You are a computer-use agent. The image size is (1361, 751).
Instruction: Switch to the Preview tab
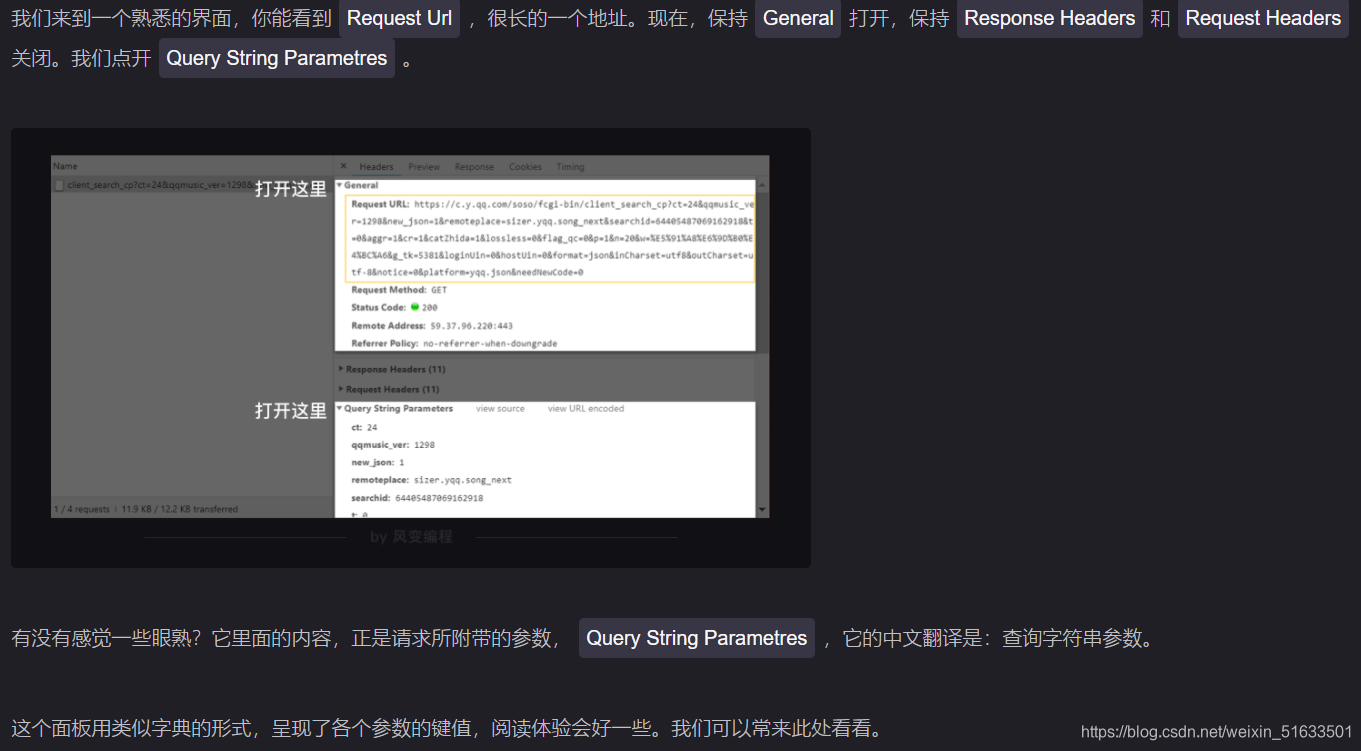[x=424, y=167]
